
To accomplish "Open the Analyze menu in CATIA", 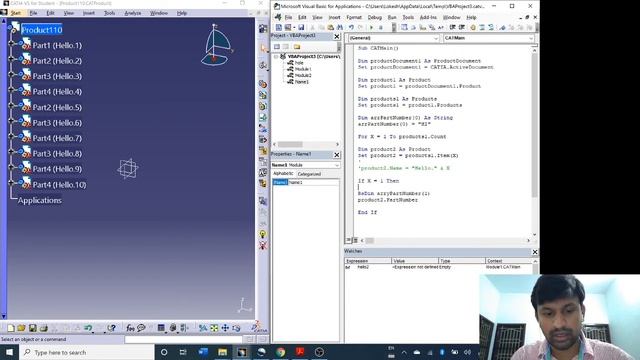I will pos(133,13).
